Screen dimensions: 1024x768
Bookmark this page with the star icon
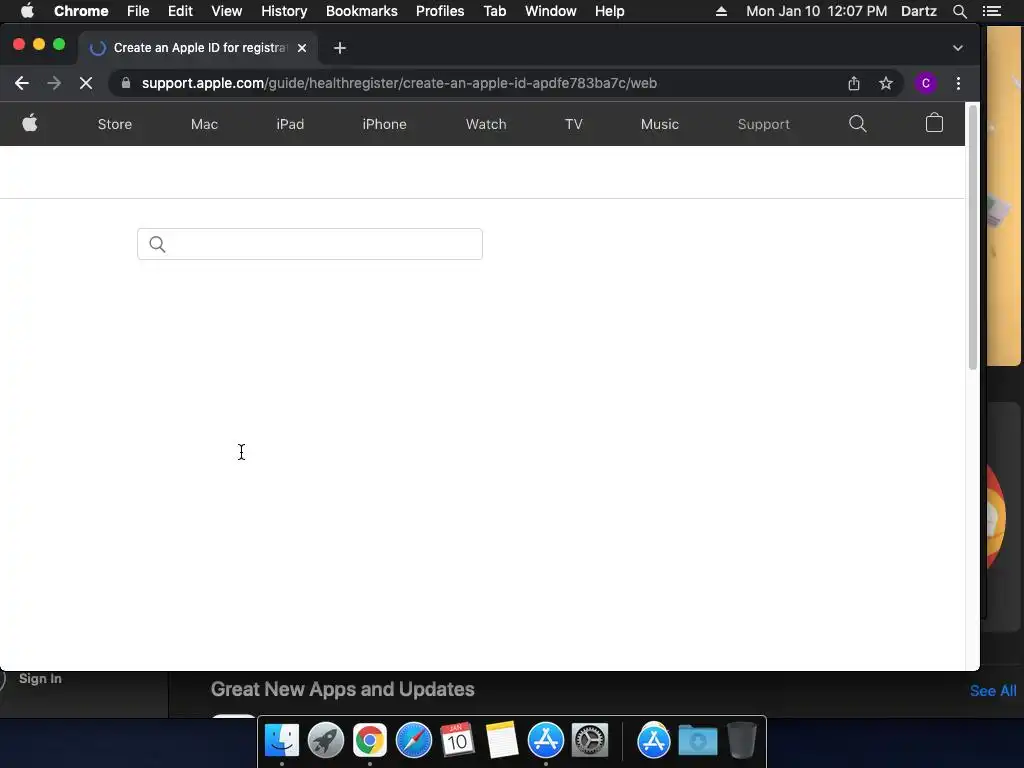pos(886,83)
